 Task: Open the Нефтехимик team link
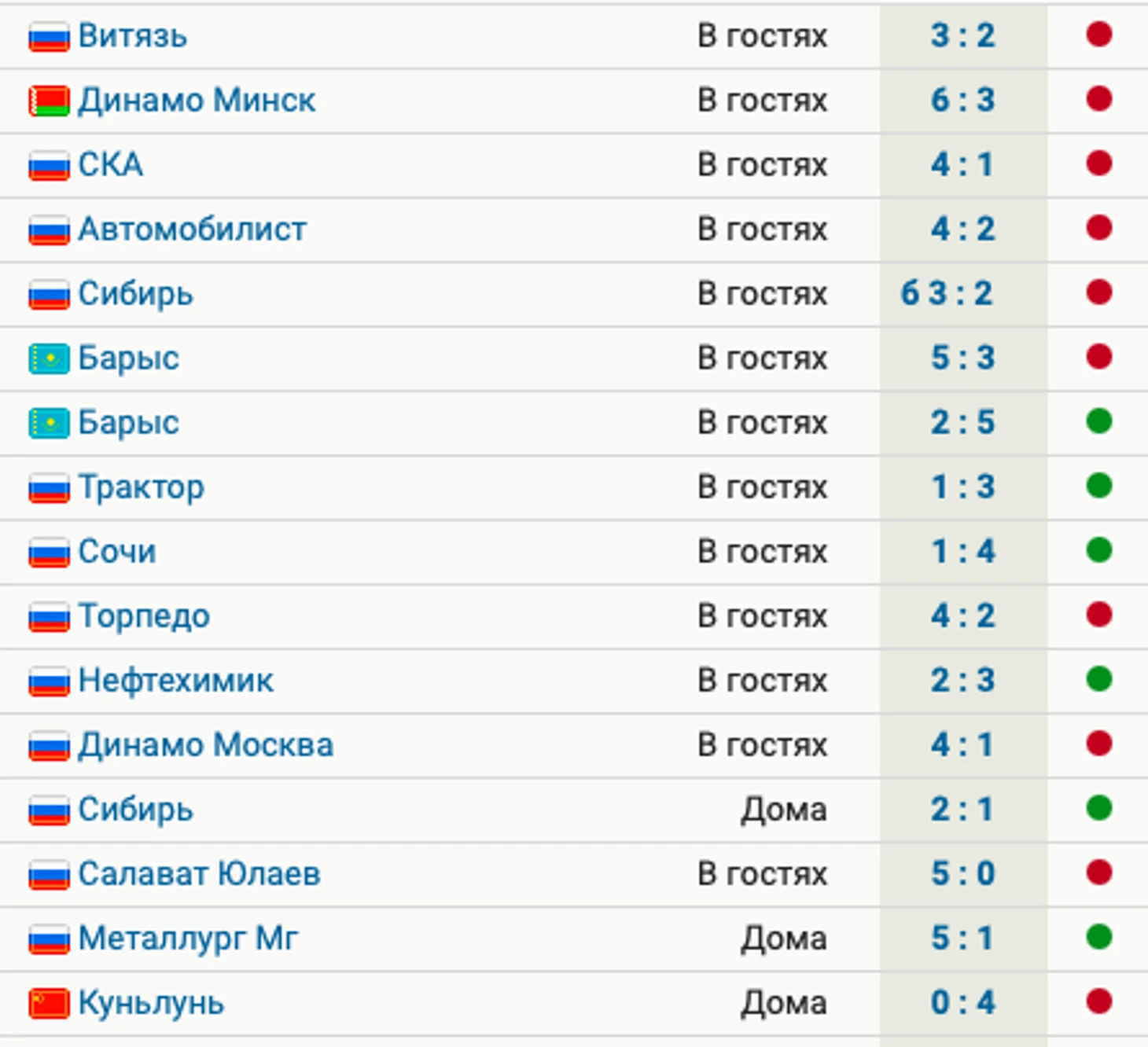176,680
